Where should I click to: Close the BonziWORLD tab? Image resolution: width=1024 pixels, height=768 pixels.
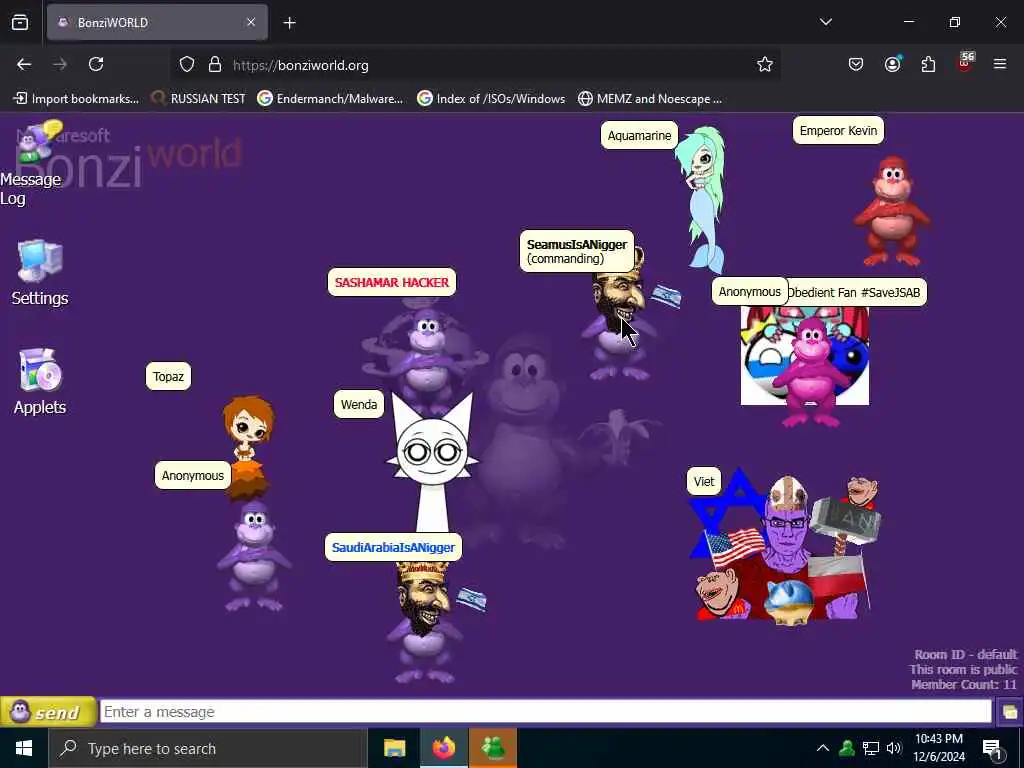(251, 22)
